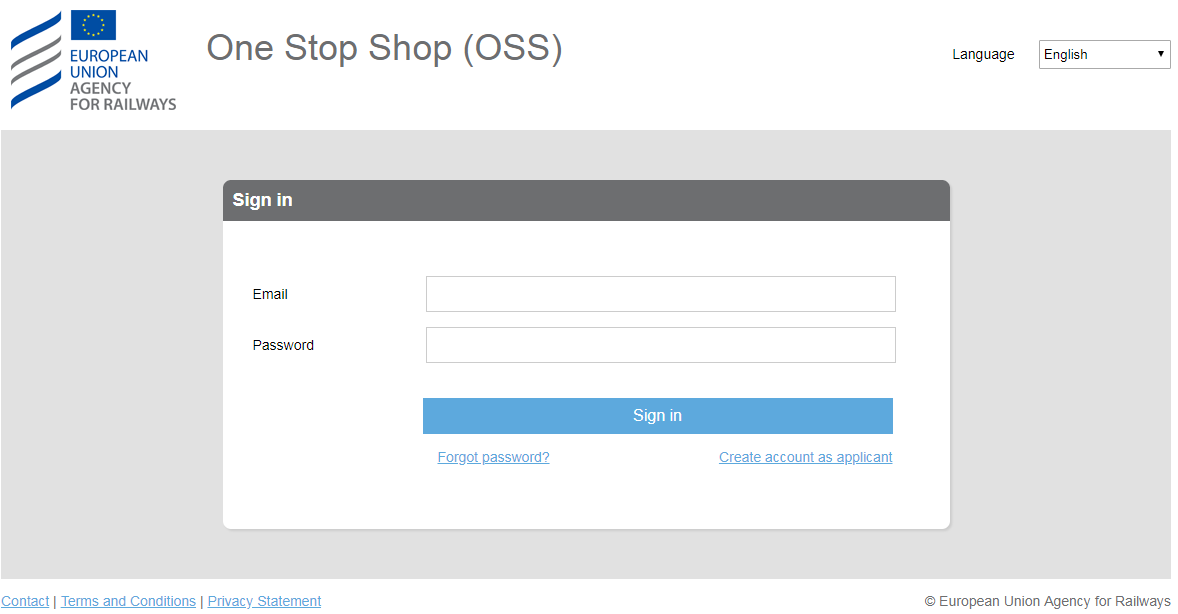Viewport: 1178px width, 614px height.
Task: Select English from the language selector
Action: coord(1103,54)
